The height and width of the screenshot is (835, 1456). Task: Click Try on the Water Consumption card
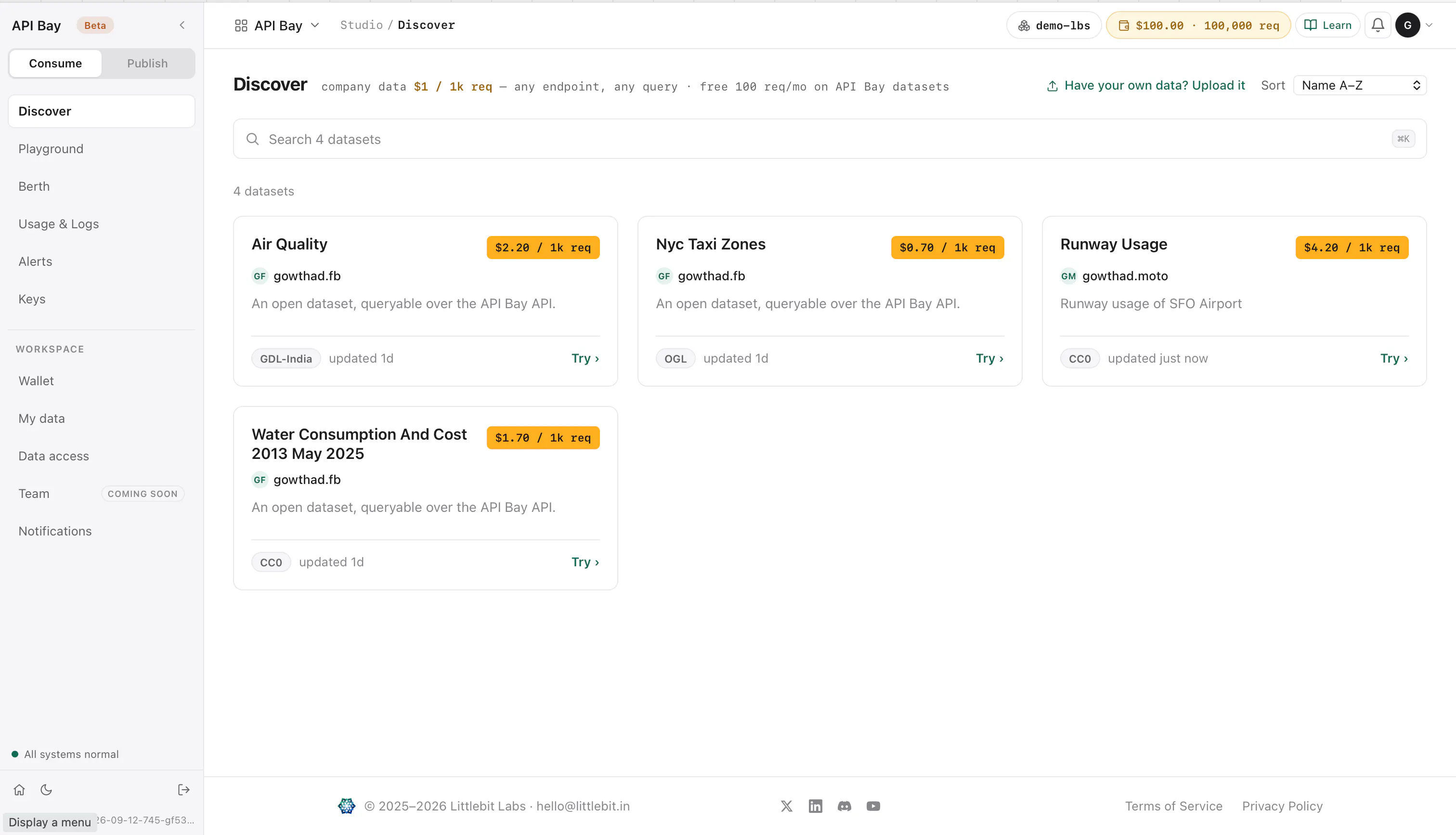tap(585, 562)
